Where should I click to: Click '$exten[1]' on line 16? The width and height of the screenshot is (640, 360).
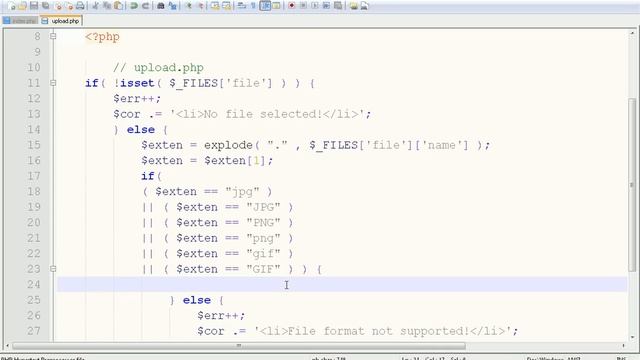(235, 160)
